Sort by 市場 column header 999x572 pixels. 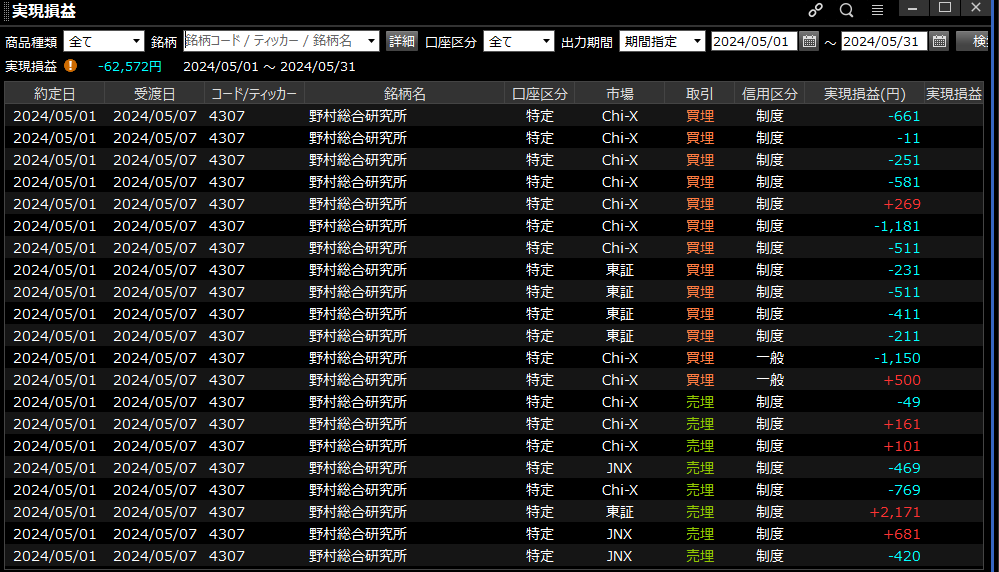[619, 94]
